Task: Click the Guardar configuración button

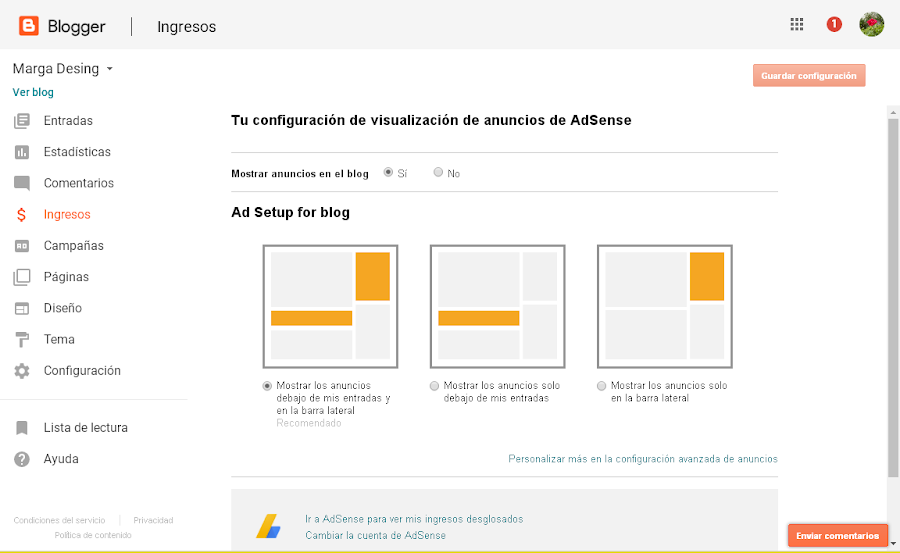Action: click(809, 75)
